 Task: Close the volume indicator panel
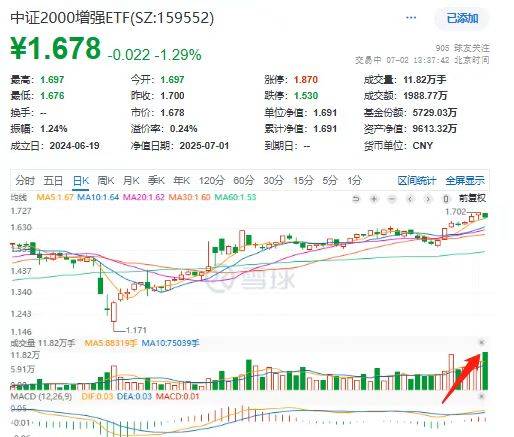[x=482, y=342]
